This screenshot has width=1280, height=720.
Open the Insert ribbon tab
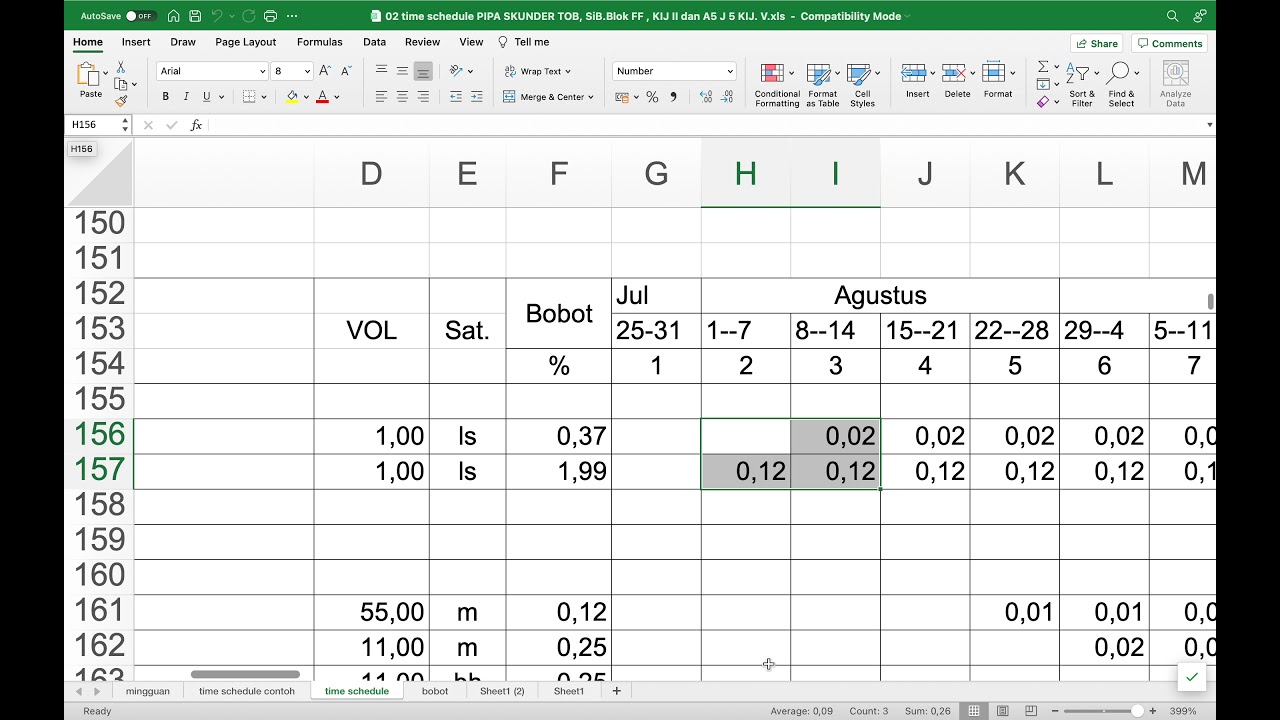tap(136, 42)
